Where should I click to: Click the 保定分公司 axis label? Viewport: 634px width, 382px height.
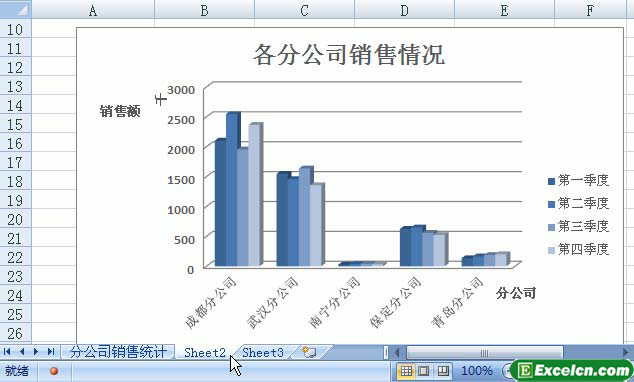pyautogui.click(x=395, y=303)
